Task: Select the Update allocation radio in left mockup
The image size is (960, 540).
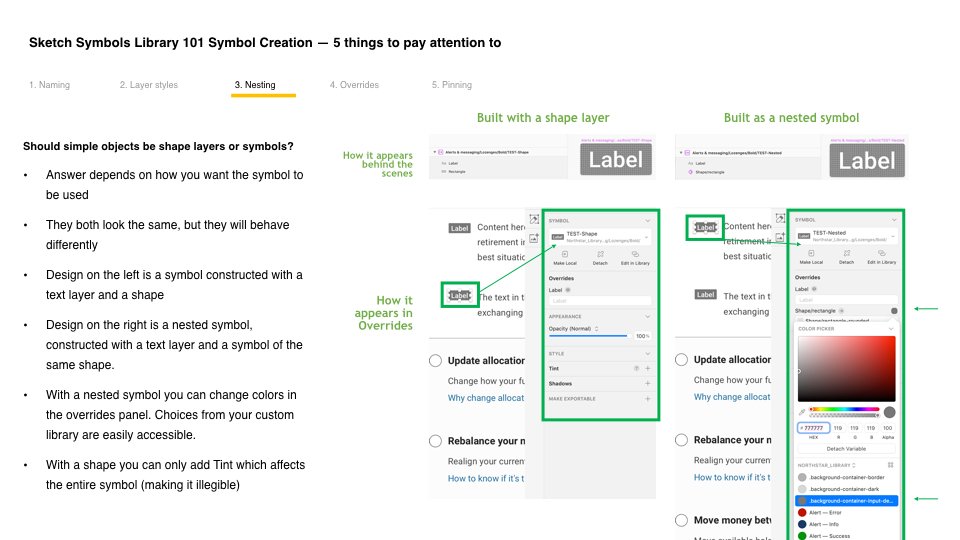Action: click(435, 361)
